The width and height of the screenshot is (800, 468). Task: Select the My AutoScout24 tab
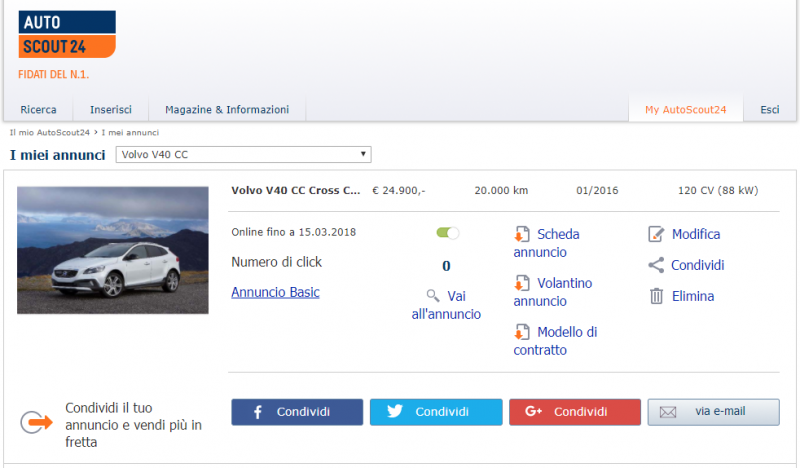tap(686, 110)
